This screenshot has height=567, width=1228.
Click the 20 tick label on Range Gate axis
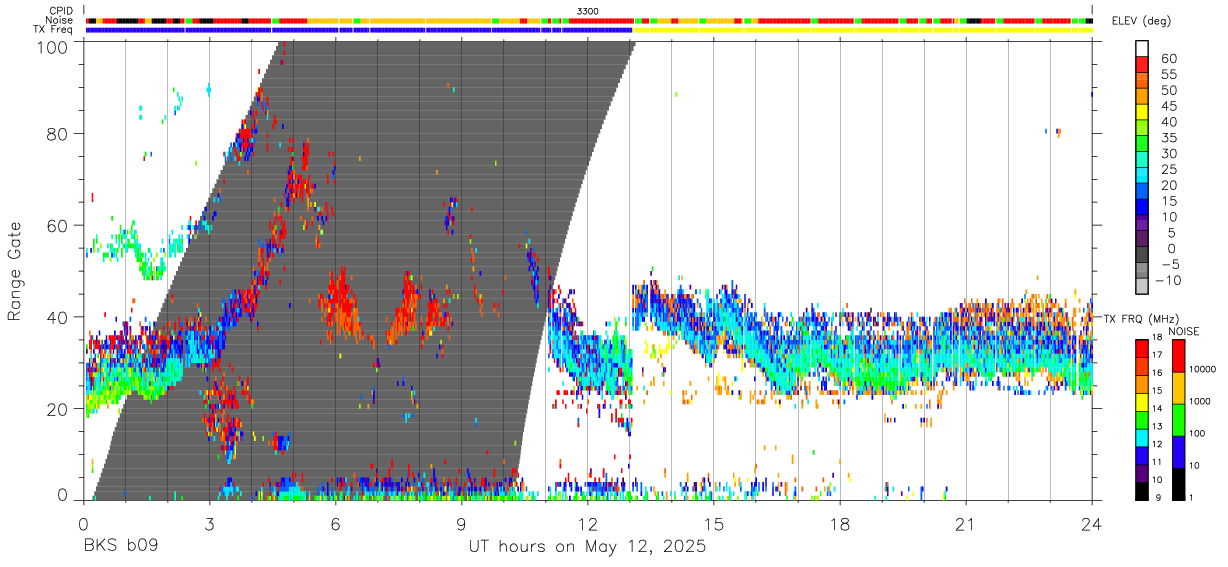tap(58, 408)
